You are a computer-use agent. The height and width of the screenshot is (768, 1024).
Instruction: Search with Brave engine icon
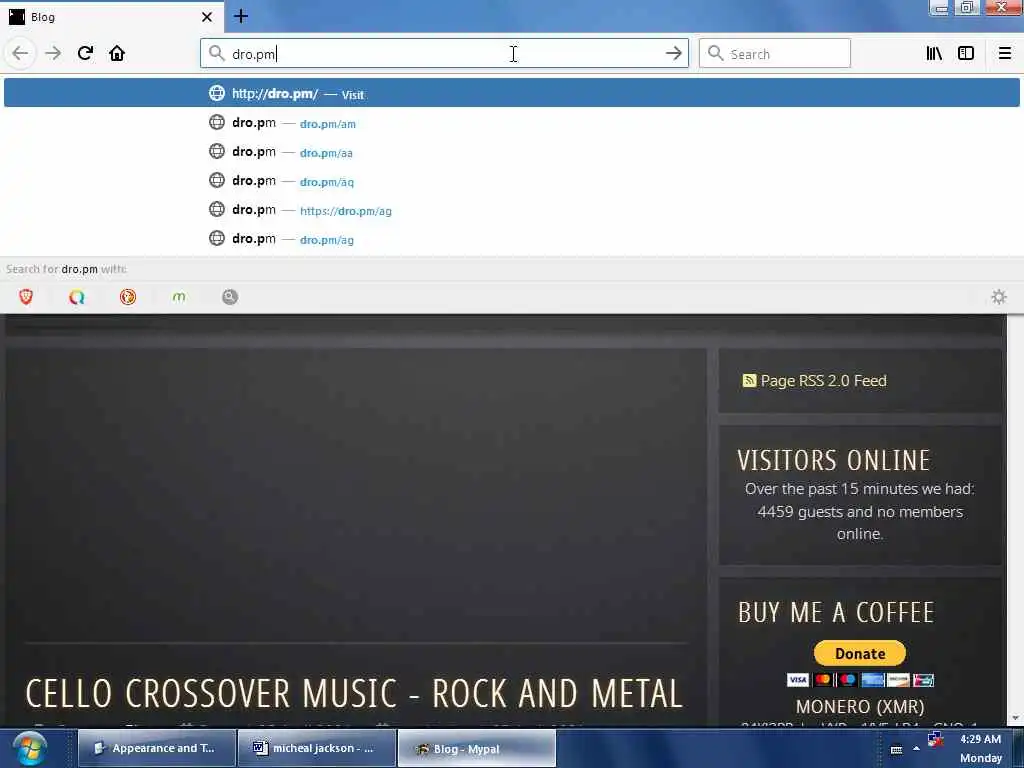coord(26,297)
